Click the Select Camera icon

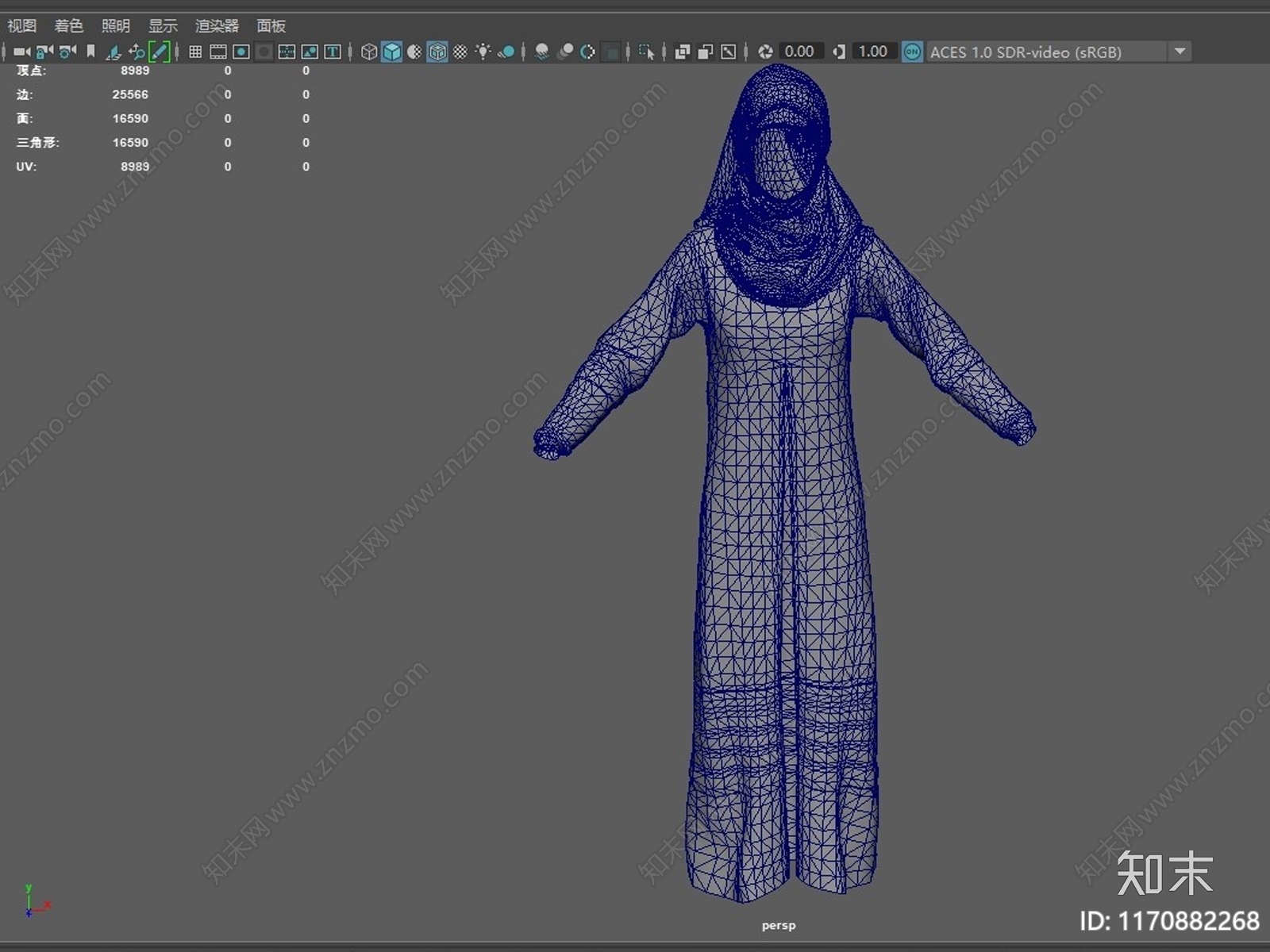click(x=22, y=52)
